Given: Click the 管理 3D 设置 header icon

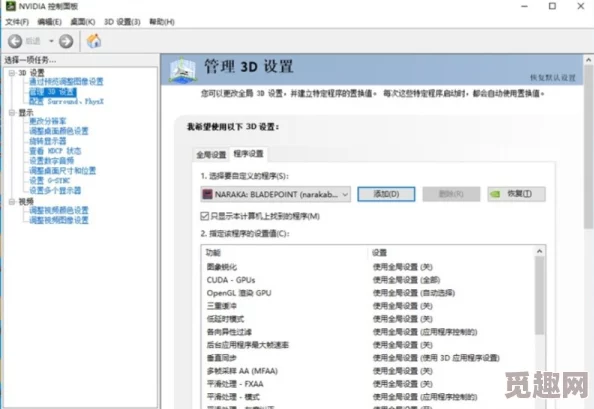Looking at the screenshot, I should click(x=183, y=70).
